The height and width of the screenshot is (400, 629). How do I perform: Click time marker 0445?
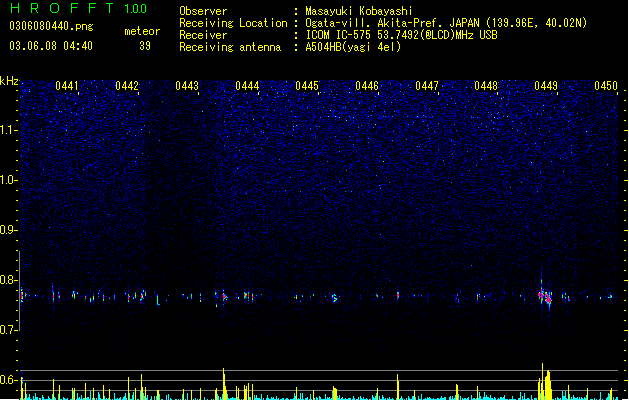pyautogui.click(x=307, y=86)
